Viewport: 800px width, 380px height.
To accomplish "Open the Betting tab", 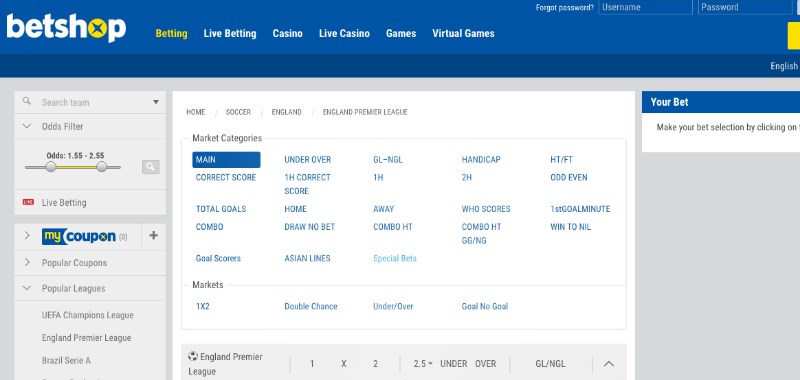I will coord(171,34).
